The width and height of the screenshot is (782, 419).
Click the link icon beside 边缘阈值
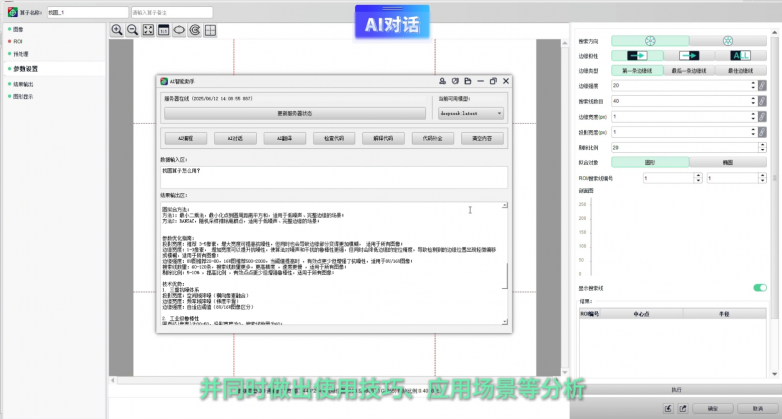point(762,86)
